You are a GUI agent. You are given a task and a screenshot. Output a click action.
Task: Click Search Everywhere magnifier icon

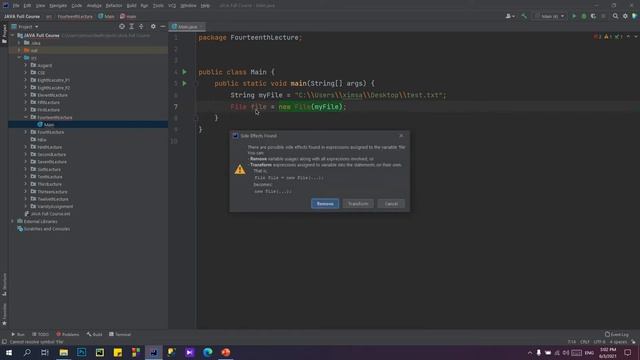click(616, 16)
